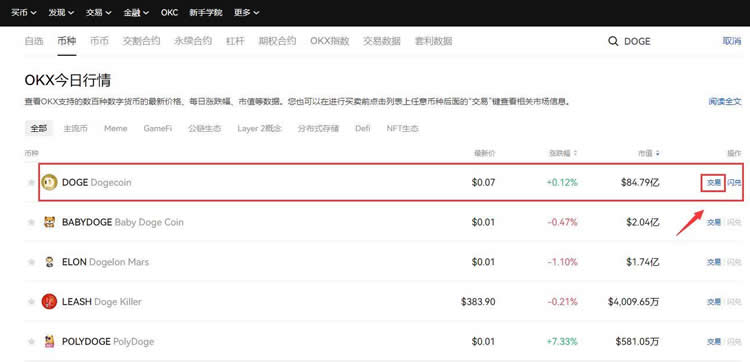Favorite BABYDOGE with its star icon
Viewport: 750px width, 362px height.
32,222
